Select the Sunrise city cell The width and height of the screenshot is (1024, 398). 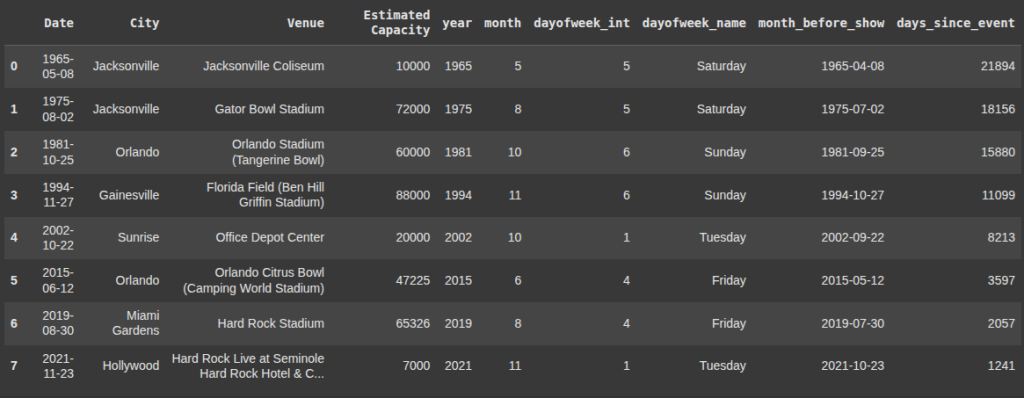pyautogui.click(x=138, y=238)
